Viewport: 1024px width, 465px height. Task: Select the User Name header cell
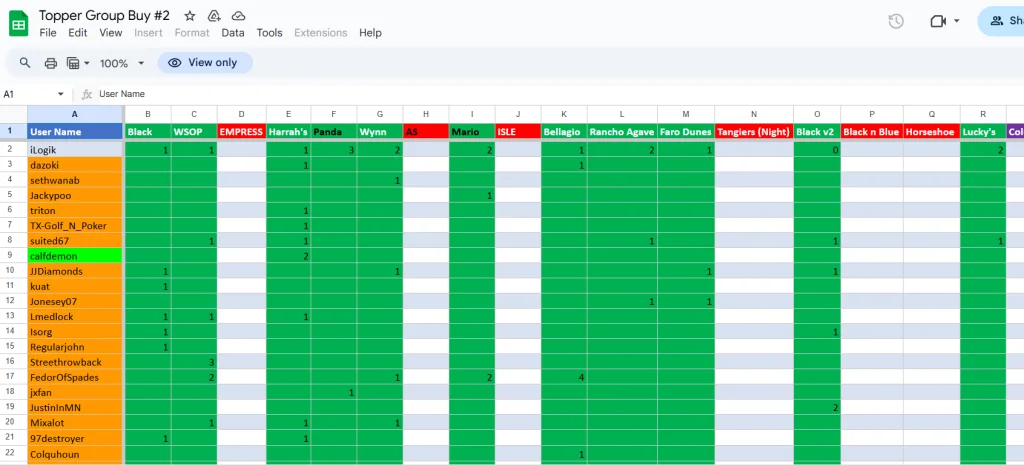[74, 132]
